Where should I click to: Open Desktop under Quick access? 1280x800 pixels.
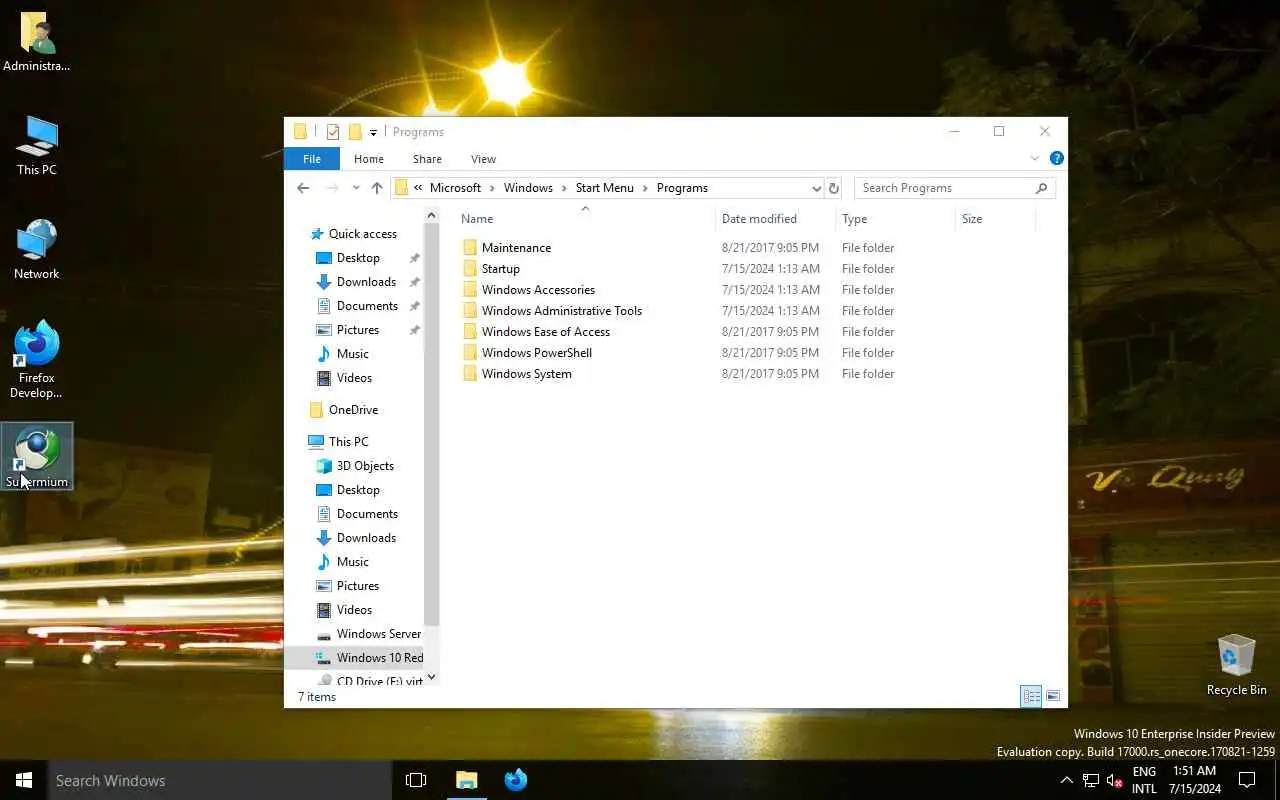pyautogui.click(x=358, y=258)
